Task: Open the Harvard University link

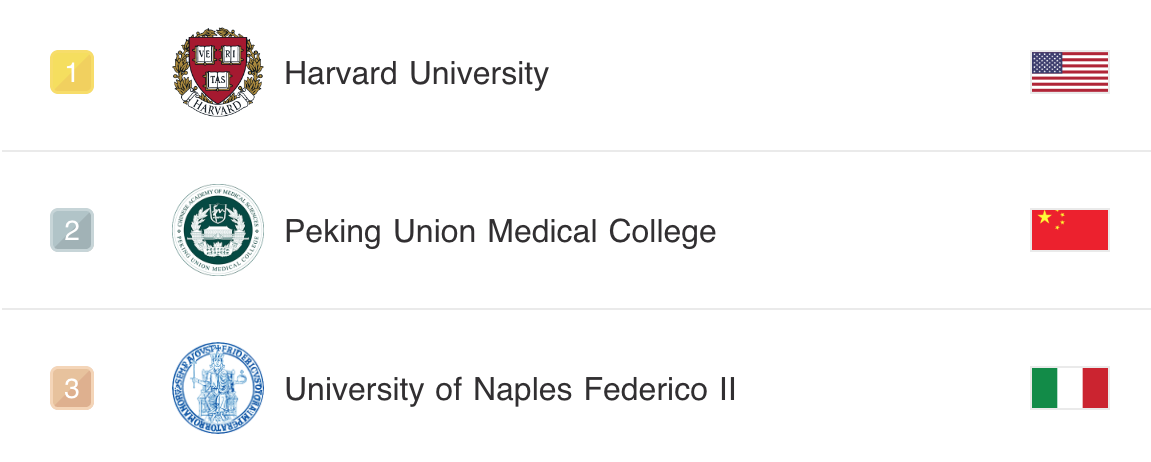Action: [x=416, y=73]
